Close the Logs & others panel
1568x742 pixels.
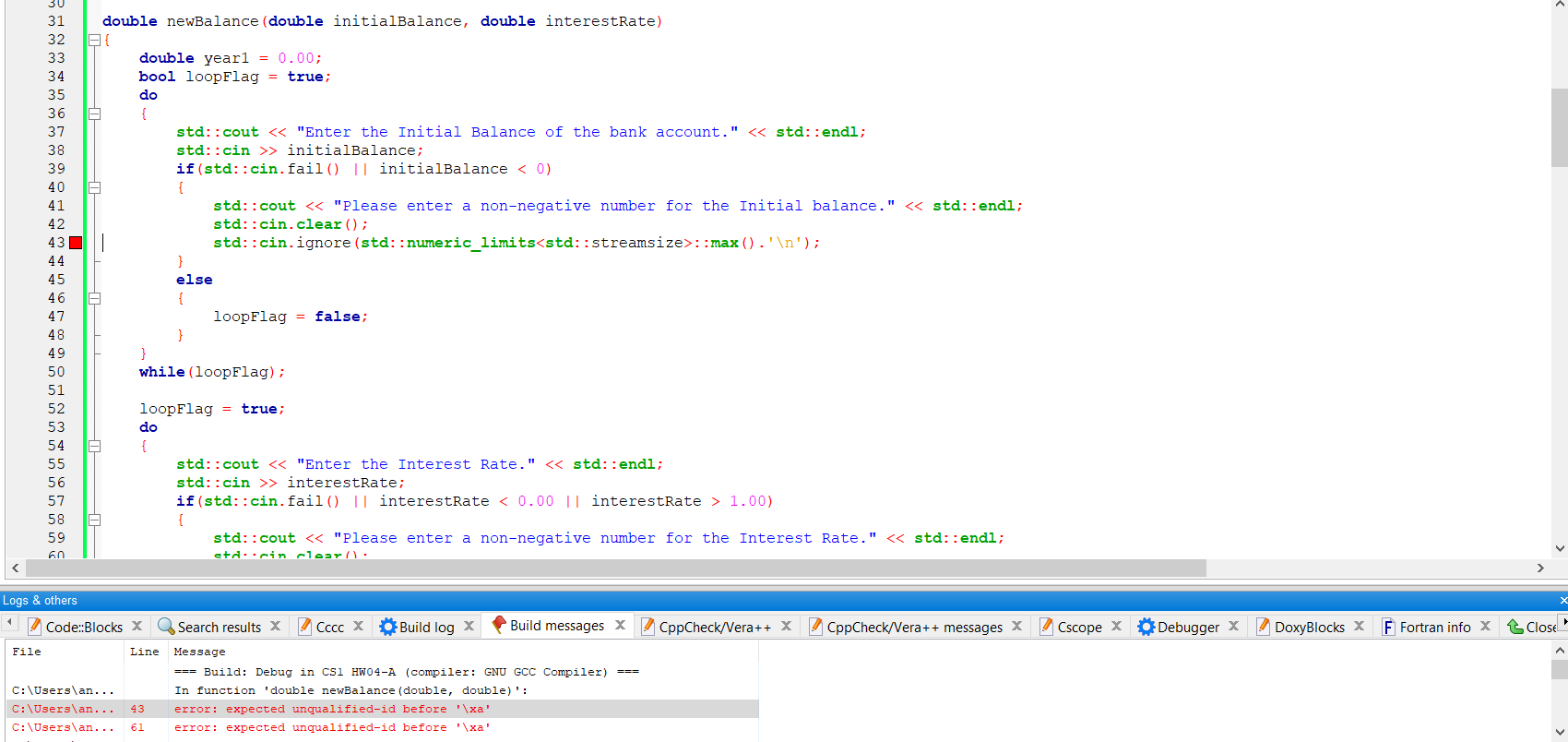pyautogui.click(x=1562, y=601)
